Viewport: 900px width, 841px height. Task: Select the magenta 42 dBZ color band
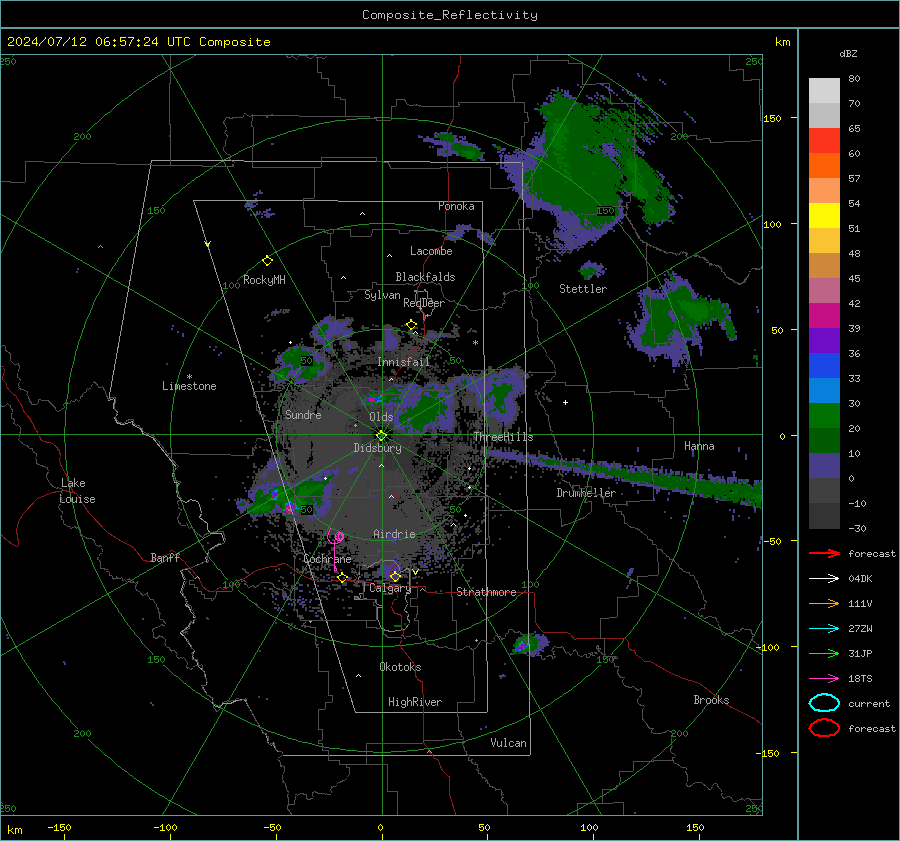pos(824,315)
